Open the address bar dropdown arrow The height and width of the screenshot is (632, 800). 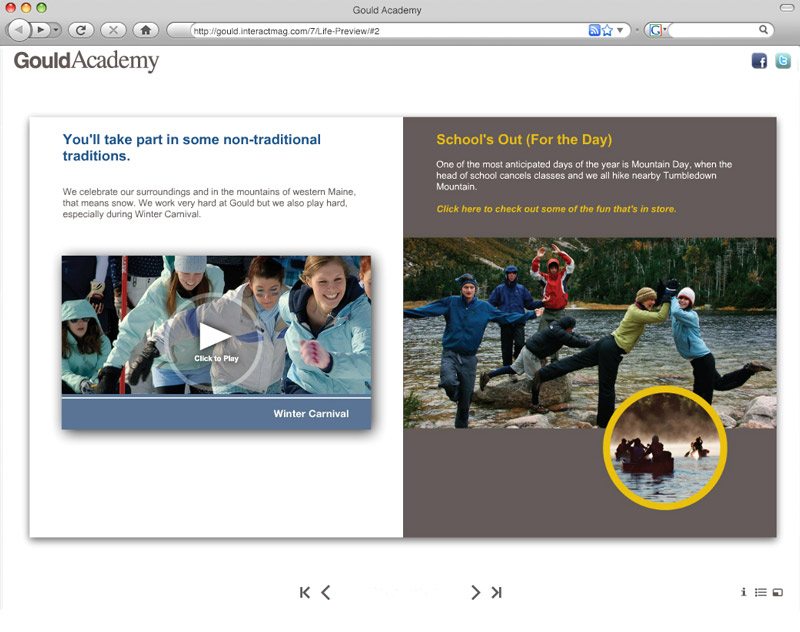pyautogui.click(x=620, y=30)
